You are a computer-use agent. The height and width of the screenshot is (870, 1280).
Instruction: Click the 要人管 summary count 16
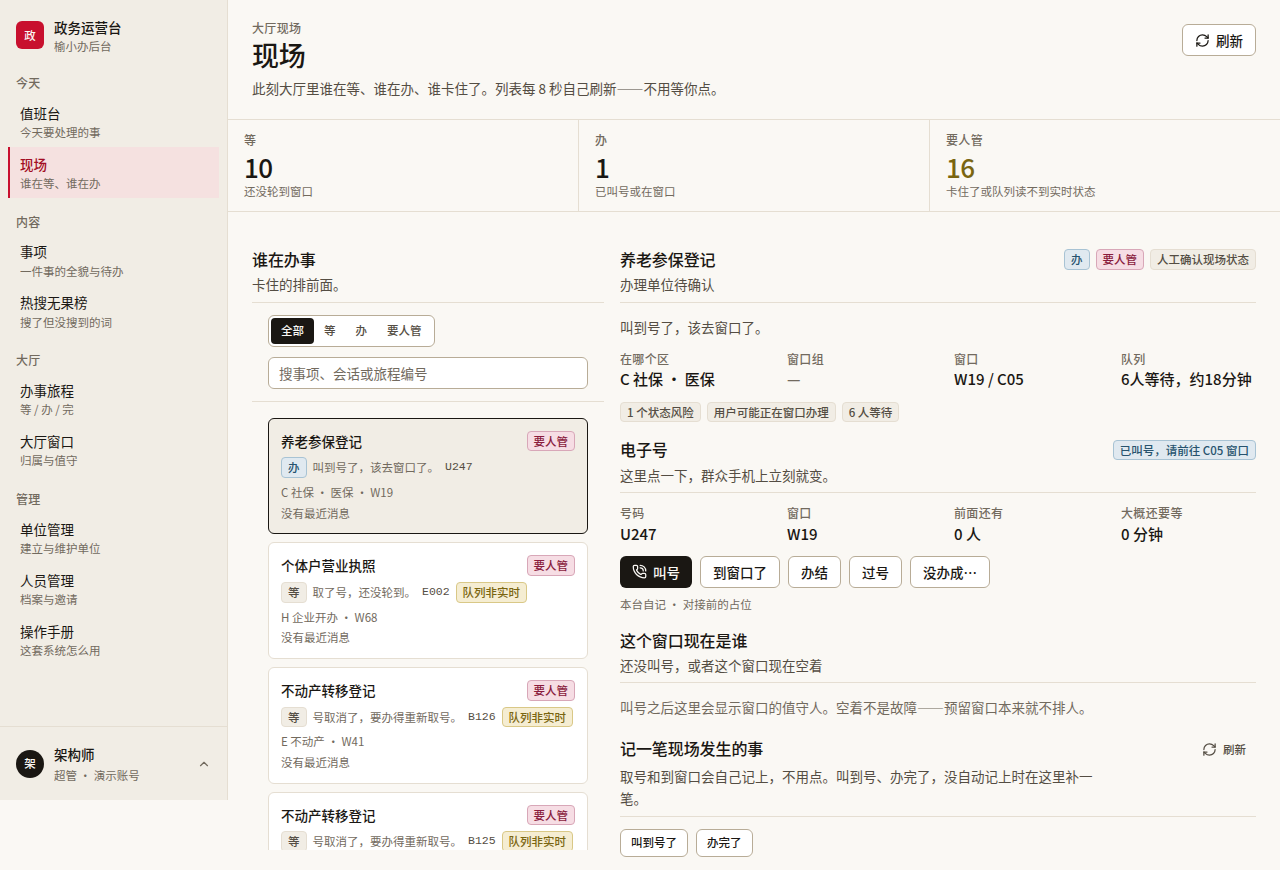click(960, 168)
